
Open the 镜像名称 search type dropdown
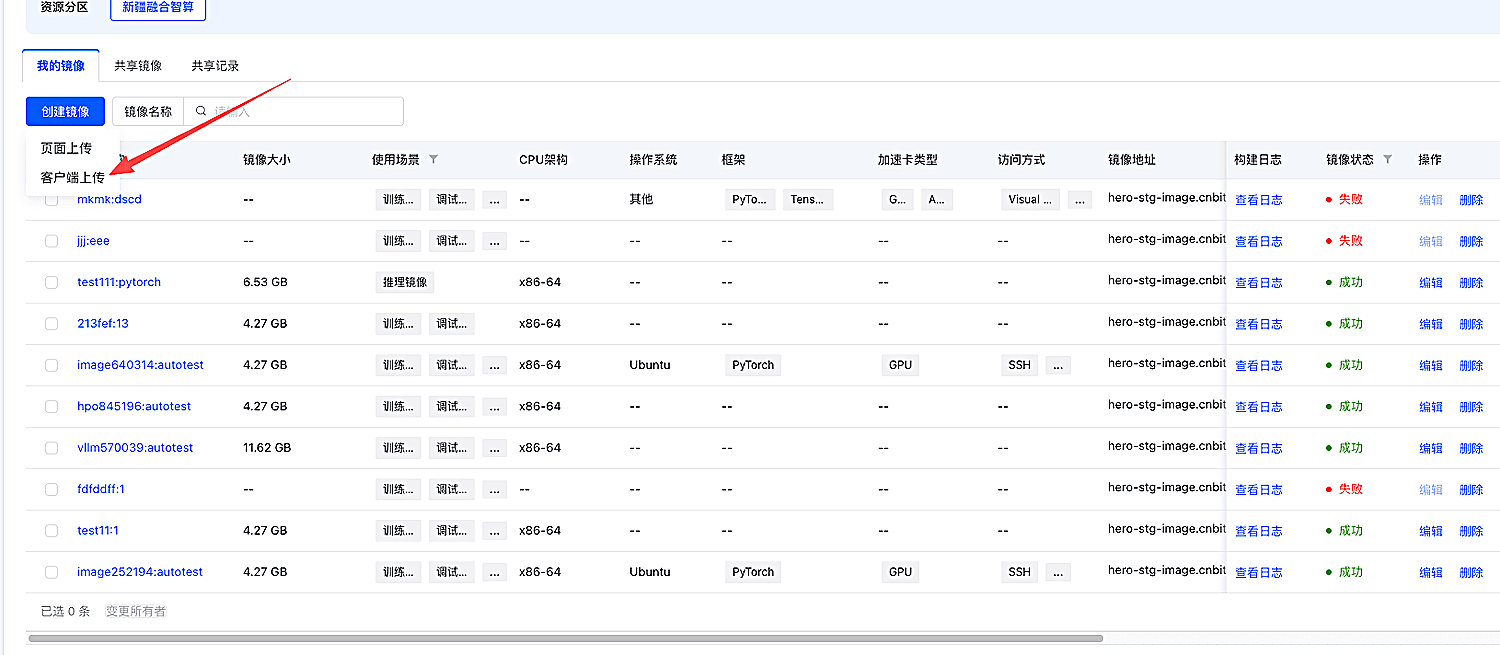click(148, 112)
